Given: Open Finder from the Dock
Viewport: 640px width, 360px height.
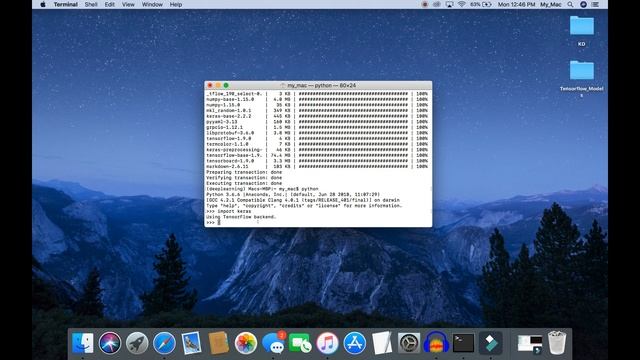Looking at the screenshot, I should click(82, 342).
